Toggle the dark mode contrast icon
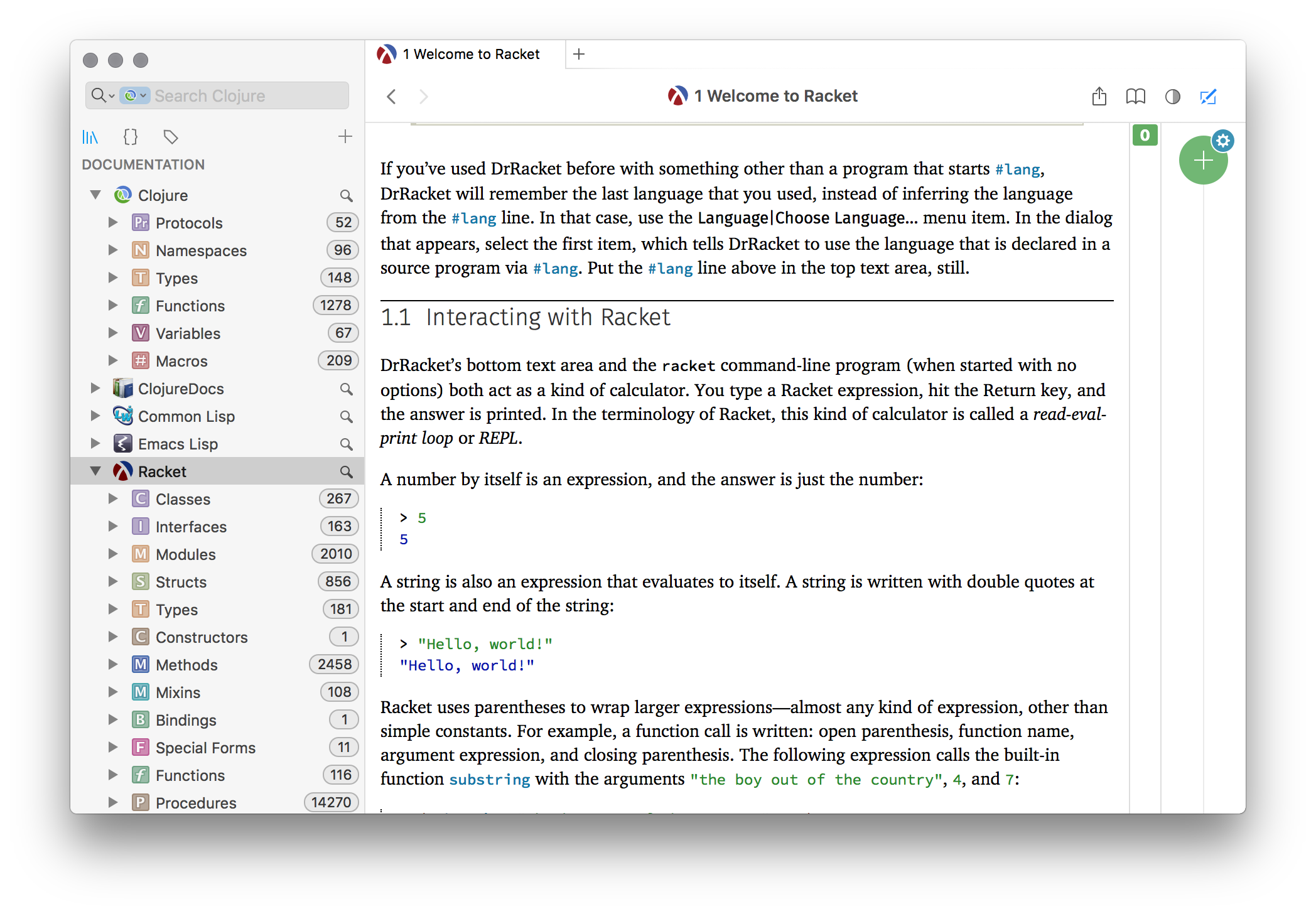 [x=1172, y=97]
